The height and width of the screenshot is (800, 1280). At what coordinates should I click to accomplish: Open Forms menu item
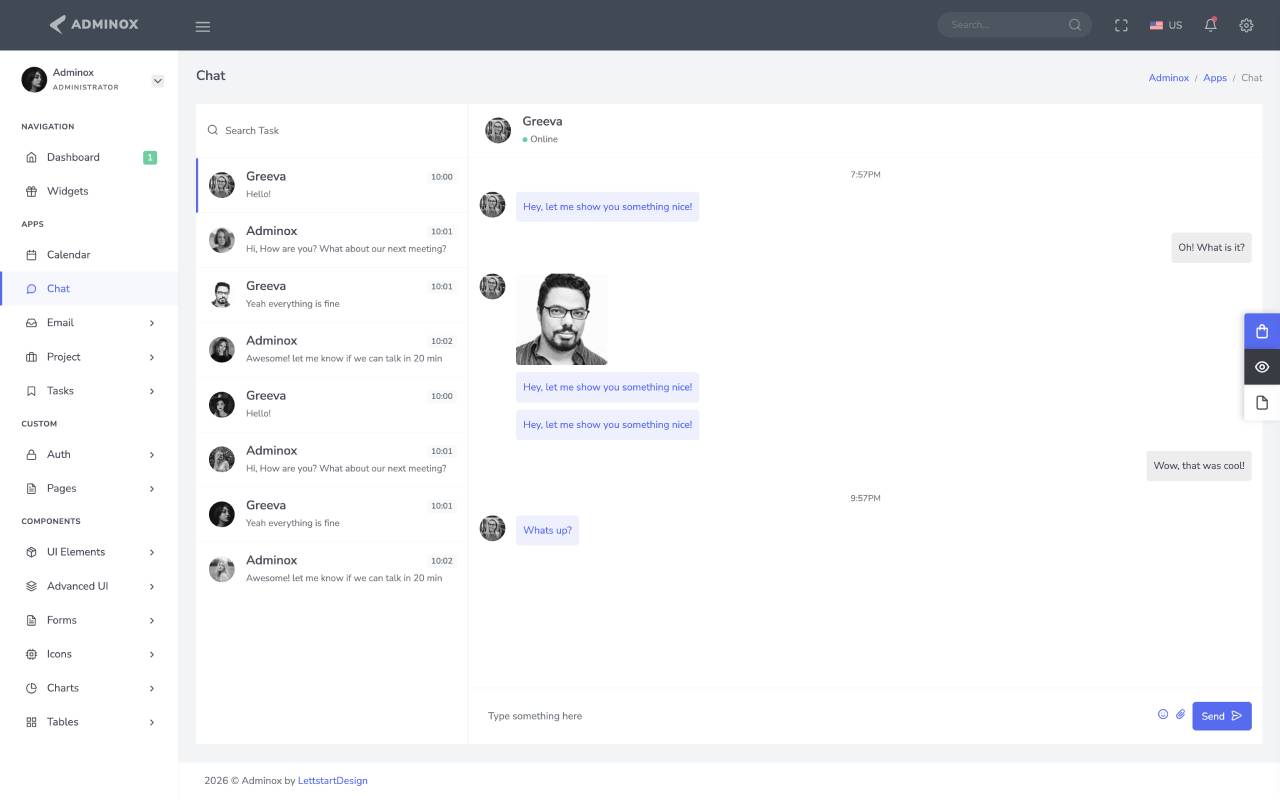(89, 620)
